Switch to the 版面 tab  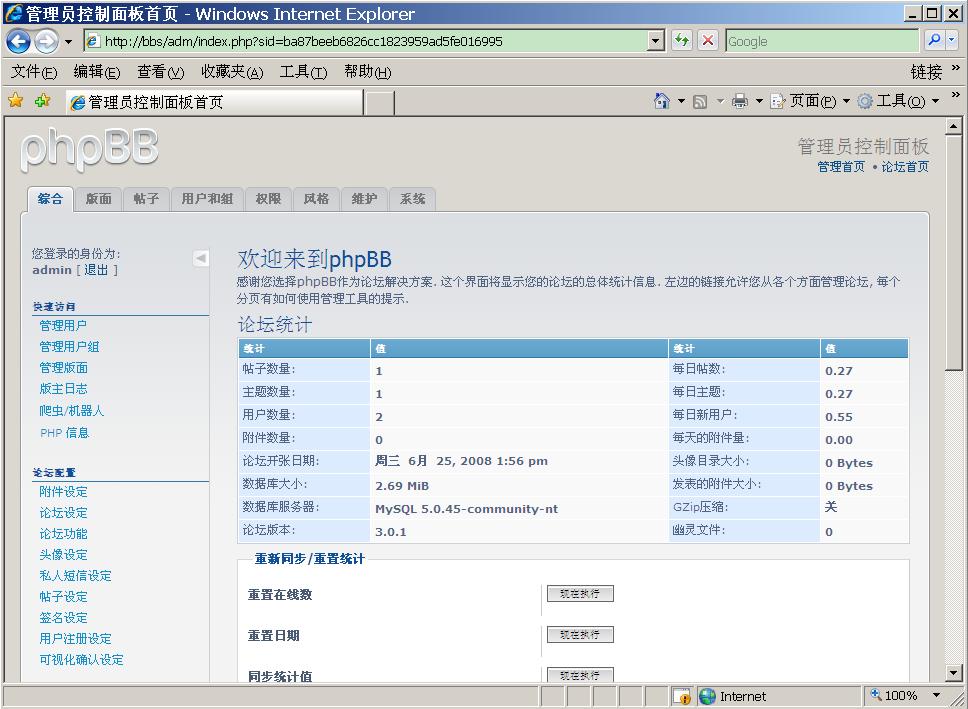click(x=99, y=199)
